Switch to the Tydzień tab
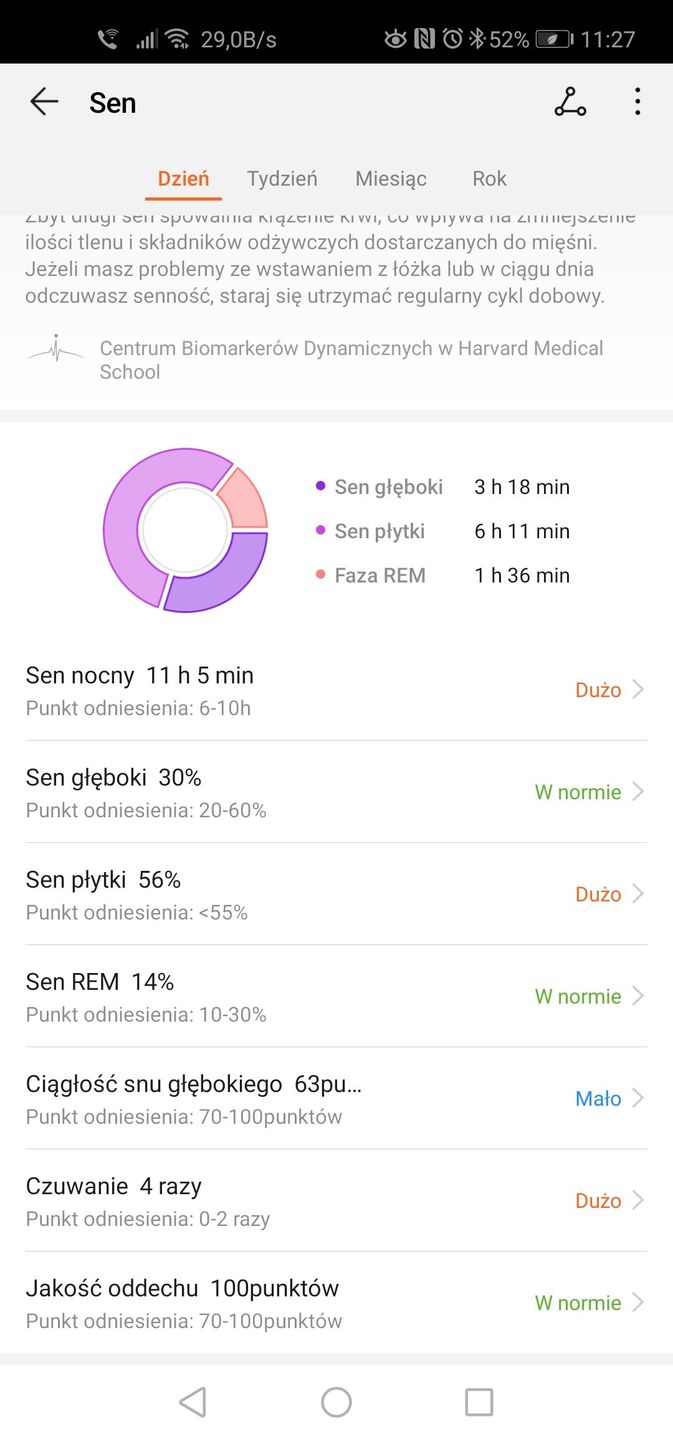Image resolution: width=673 pixels, height=1439 pixels. [x=281, y=178]
